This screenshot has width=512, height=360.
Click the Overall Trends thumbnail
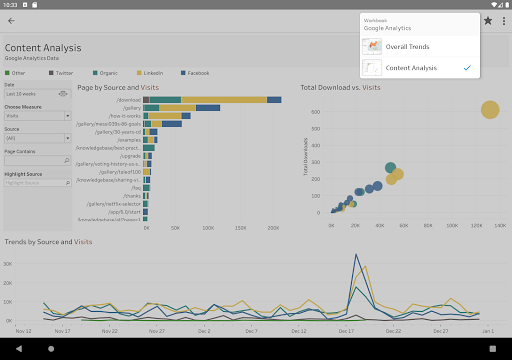[372, 47]
